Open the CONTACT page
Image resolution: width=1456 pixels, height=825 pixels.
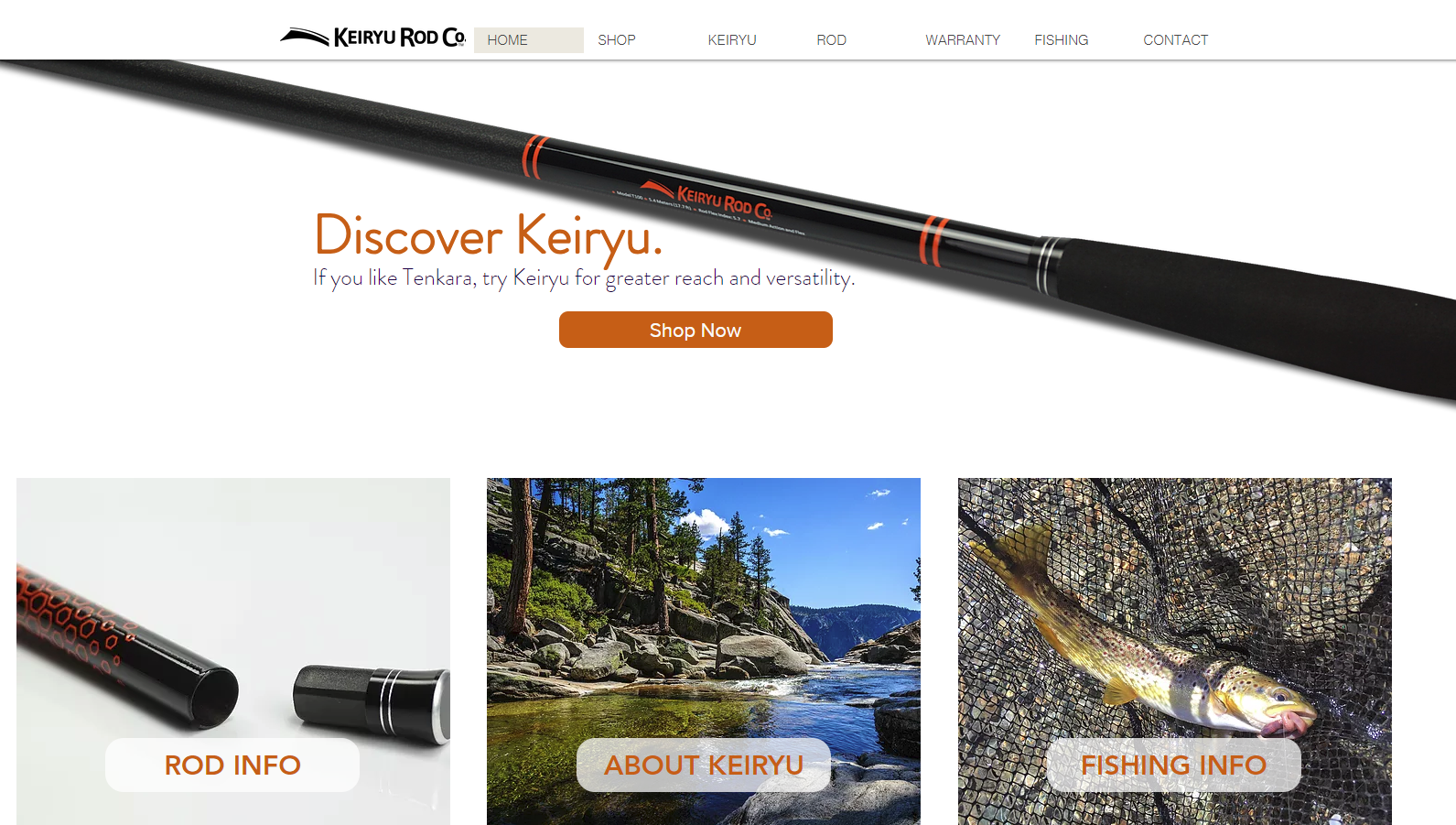tap(1176, 40)
